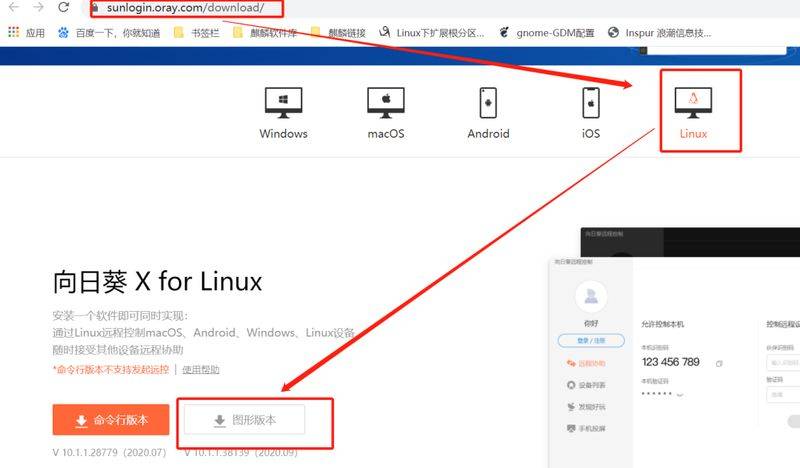800x468 pixels.
Task: Click the 远程协助 sidebar item in preview
Action: (586, 363)
